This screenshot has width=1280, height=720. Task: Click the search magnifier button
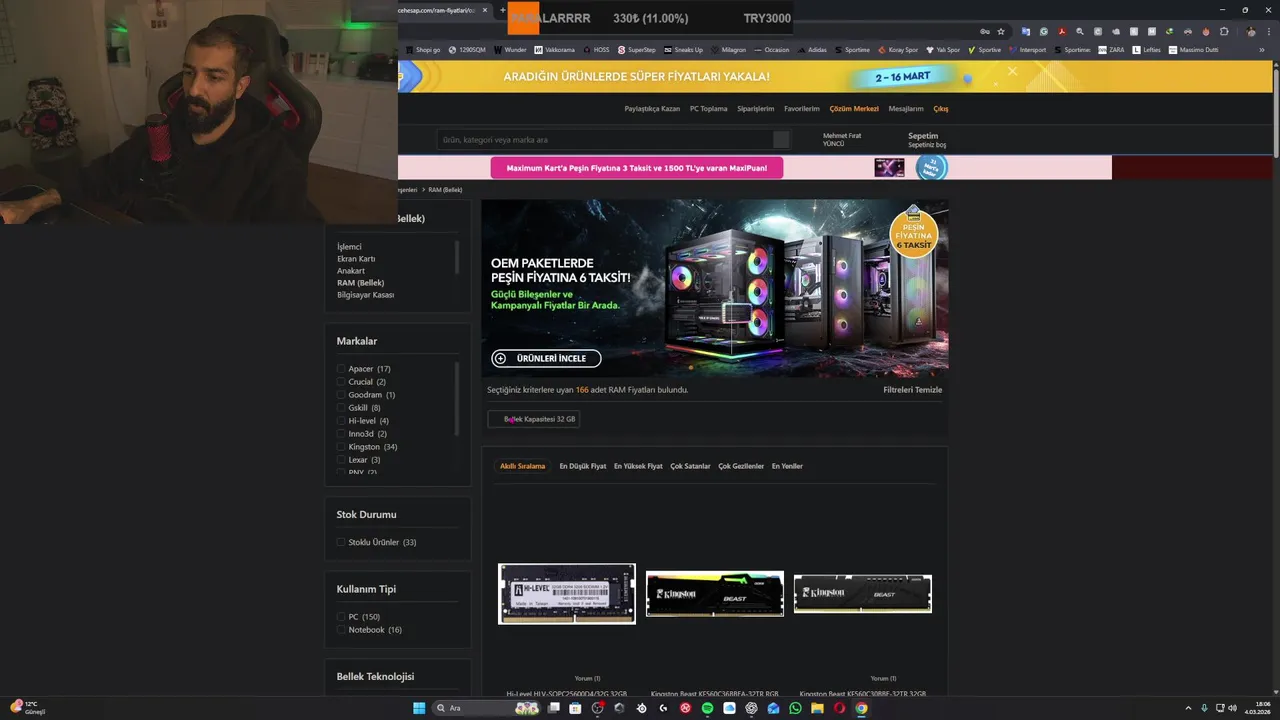(781, 140)
